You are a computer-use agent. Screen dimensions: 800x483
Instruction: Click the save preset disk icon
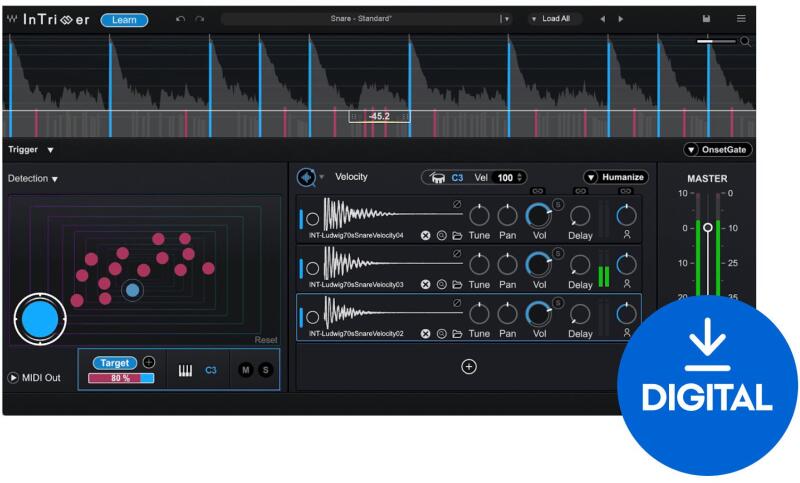pos(707,19)
